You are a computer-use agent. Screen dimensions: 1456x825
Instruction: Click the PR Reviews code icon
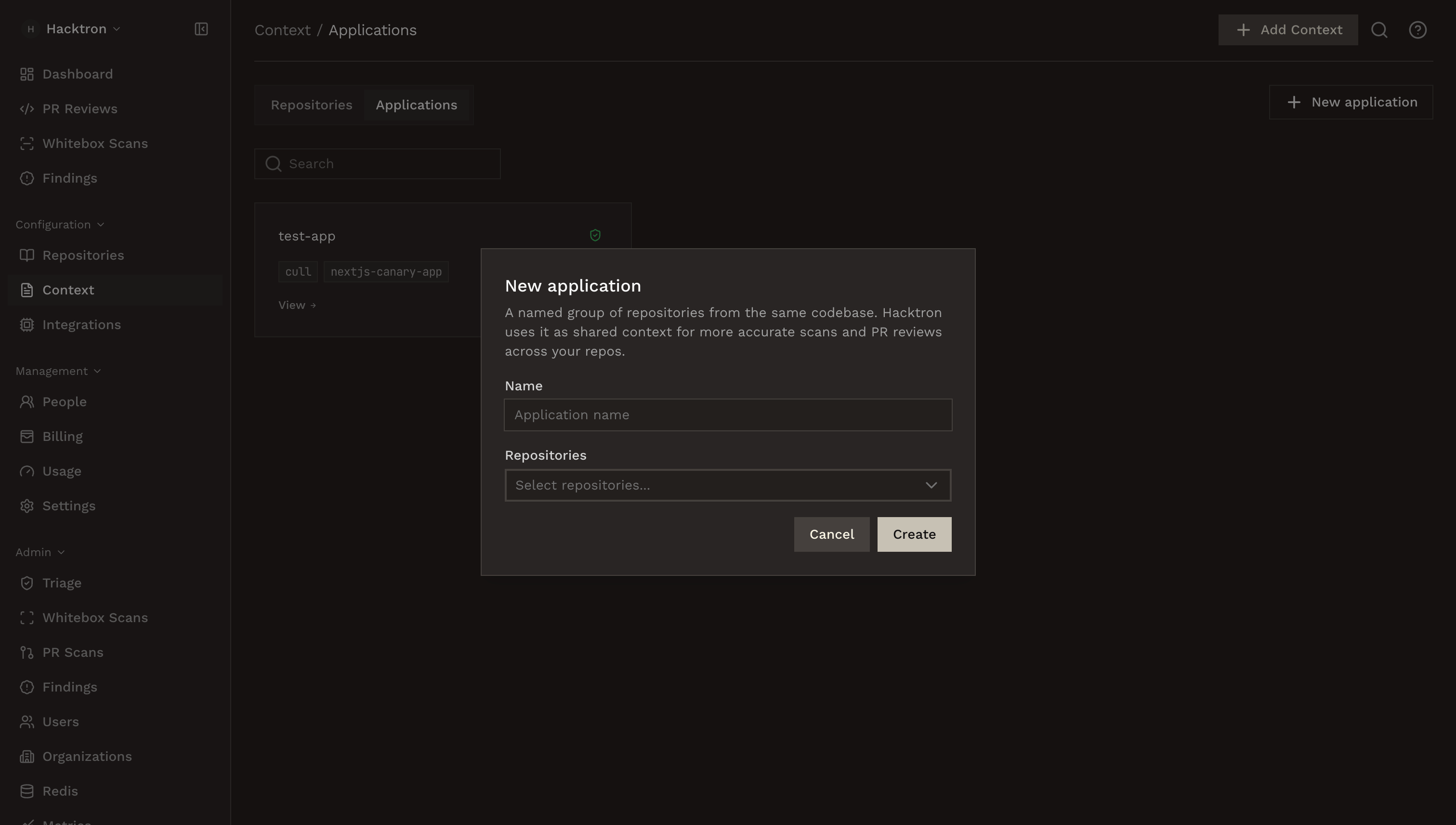tap(26, 109)
